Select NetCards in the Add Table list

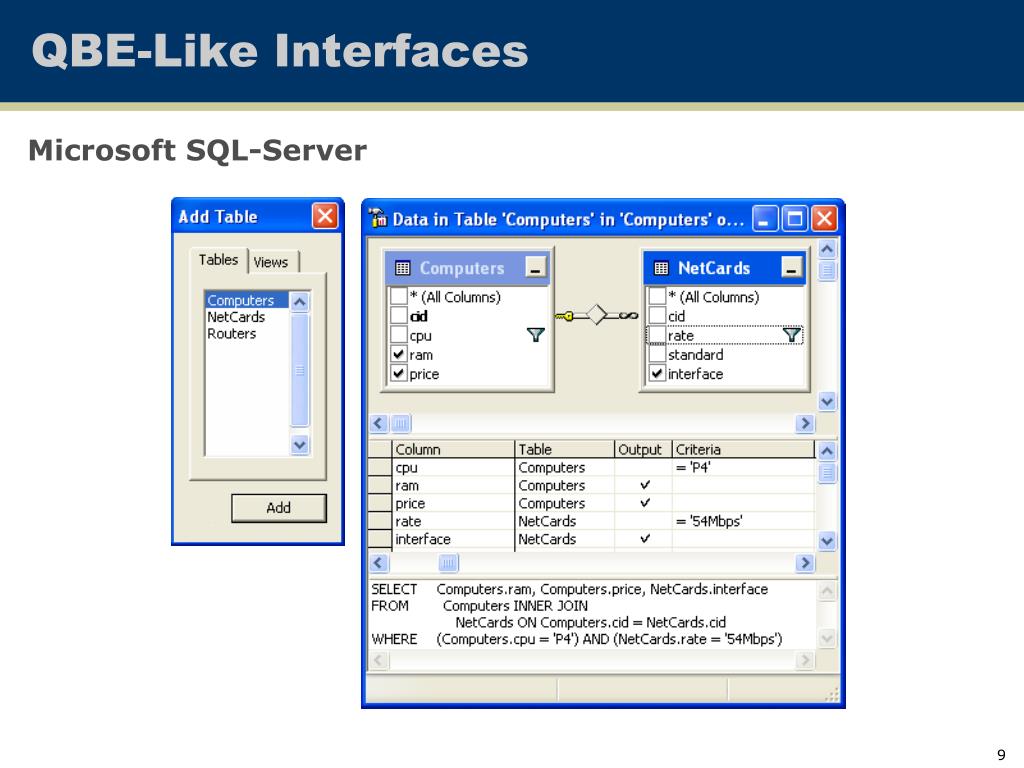click(236, 317)
